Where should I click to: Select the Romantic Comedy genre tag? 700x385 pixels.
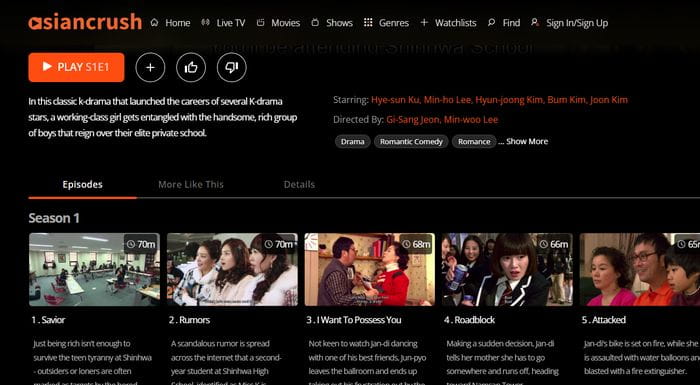[411, 142]
